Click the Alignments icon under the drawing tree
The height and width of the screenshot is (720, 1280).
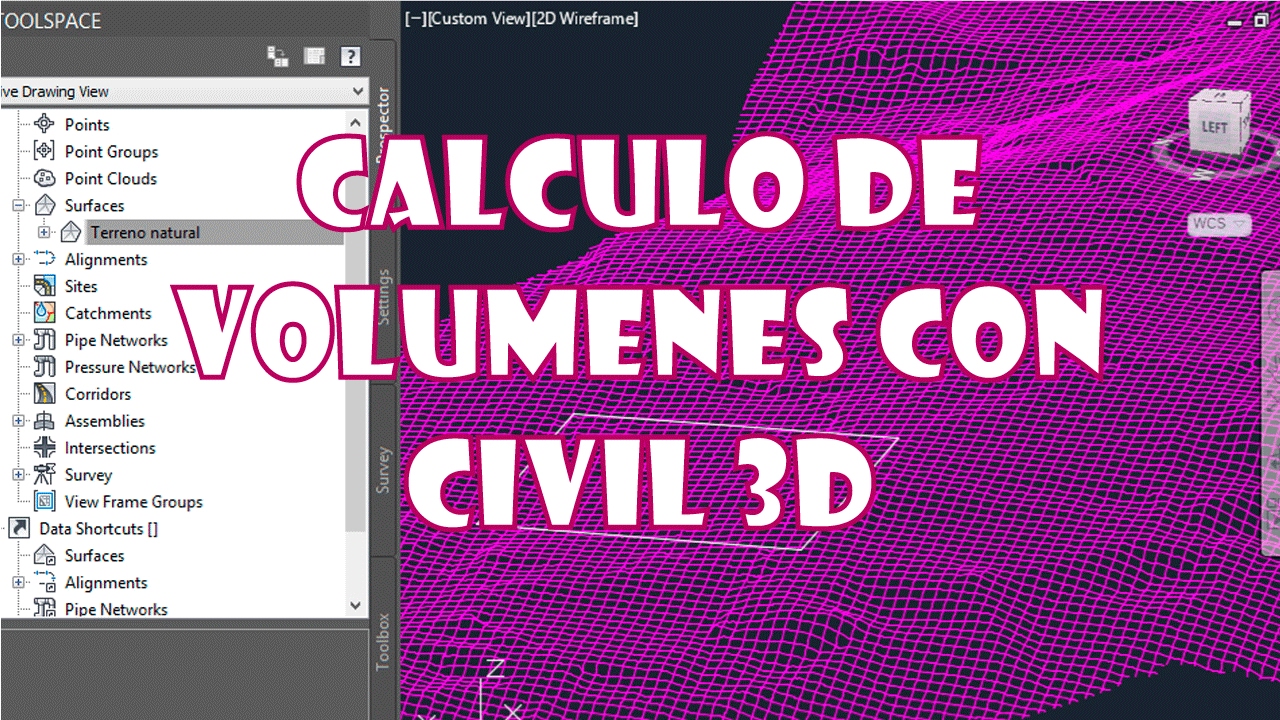point(45,259)
